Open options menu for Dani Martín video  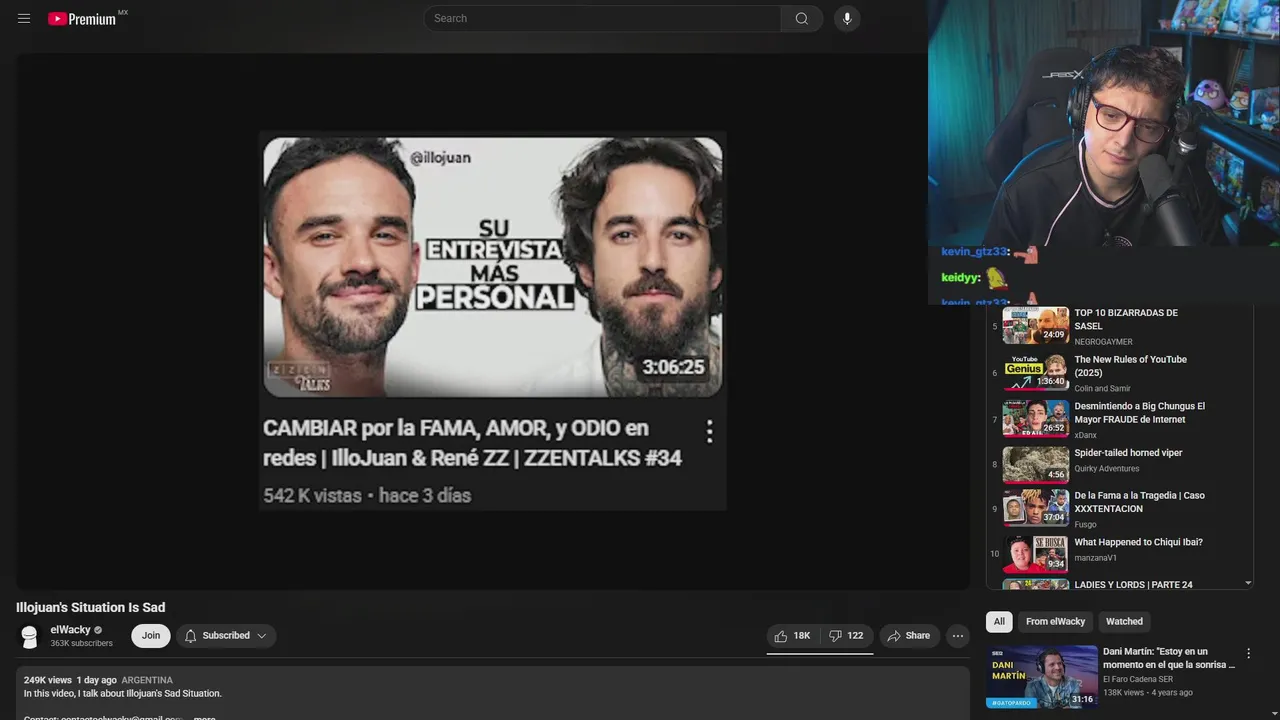1248,653
